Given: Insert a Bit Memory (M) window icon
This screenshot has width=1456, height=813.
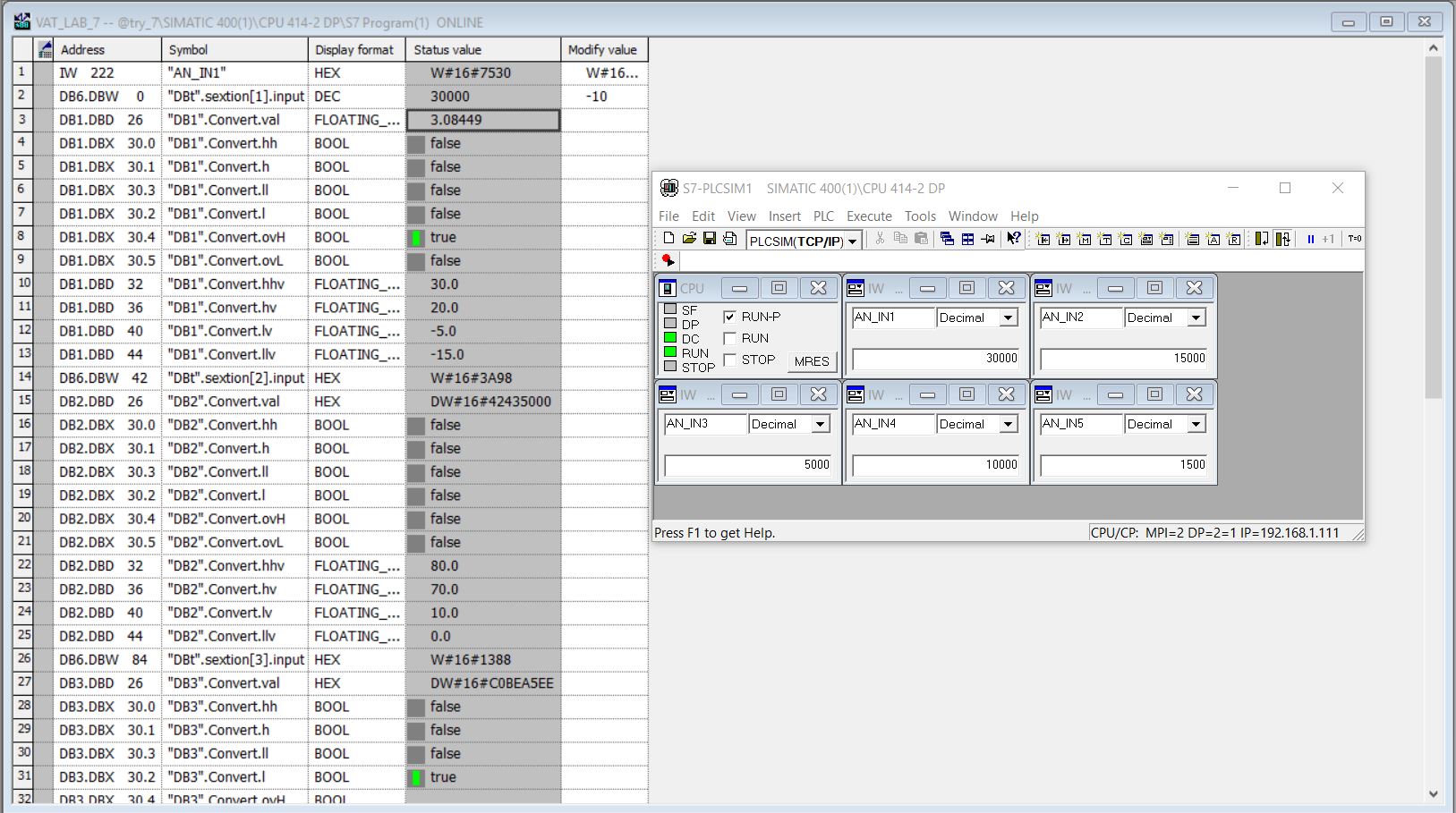Looking at the screenshot, I should (x=1085, y=239).
